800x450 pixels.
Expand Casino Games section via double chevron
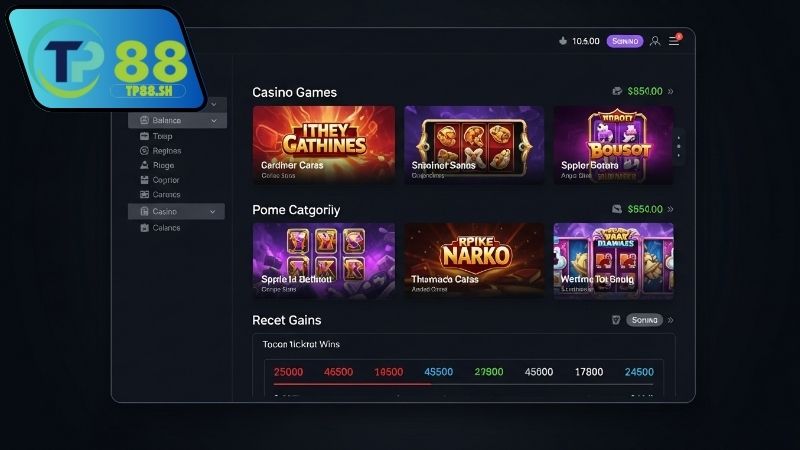tap(670, 91)
